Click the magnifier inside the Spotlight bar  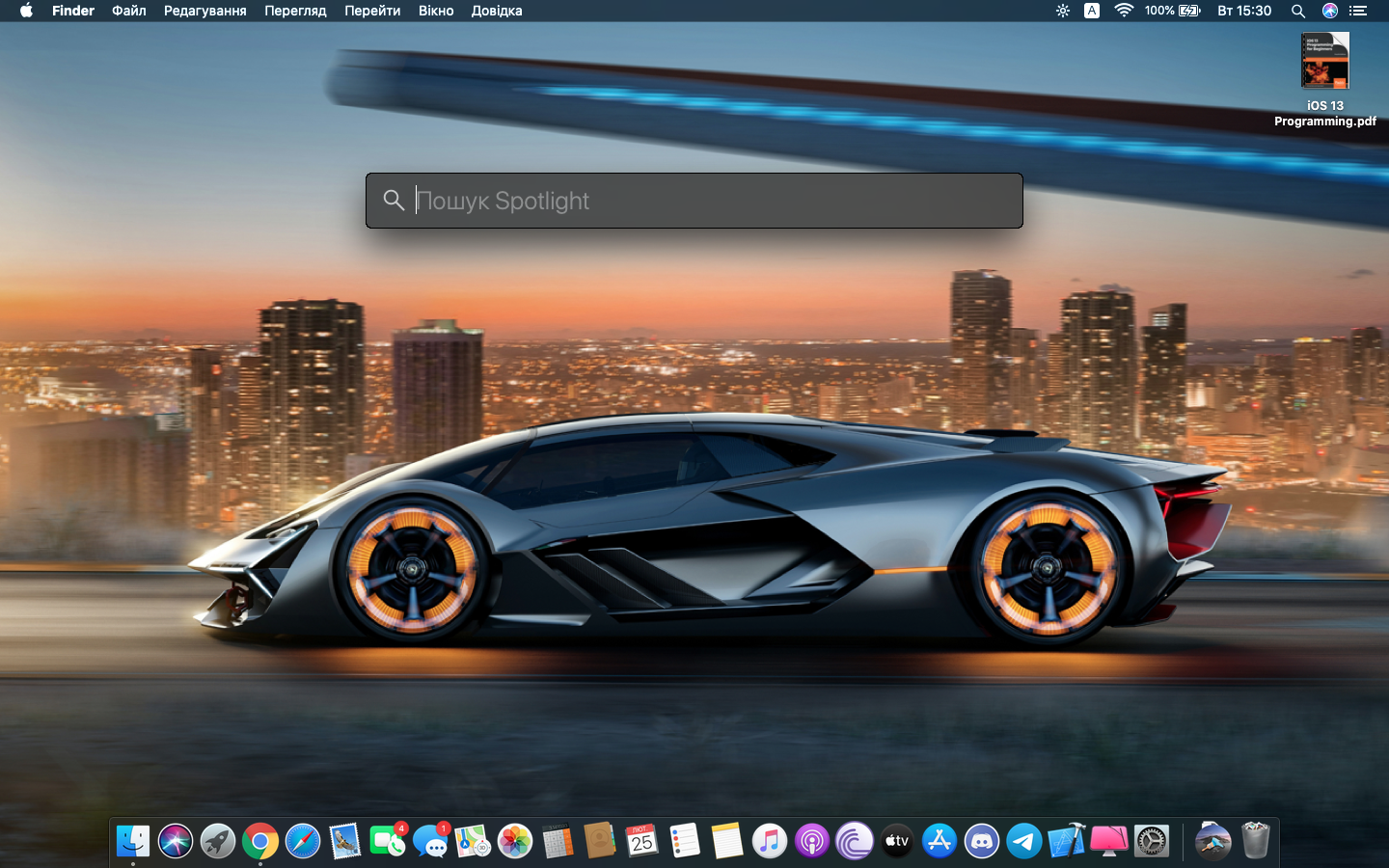click(394, 200)
